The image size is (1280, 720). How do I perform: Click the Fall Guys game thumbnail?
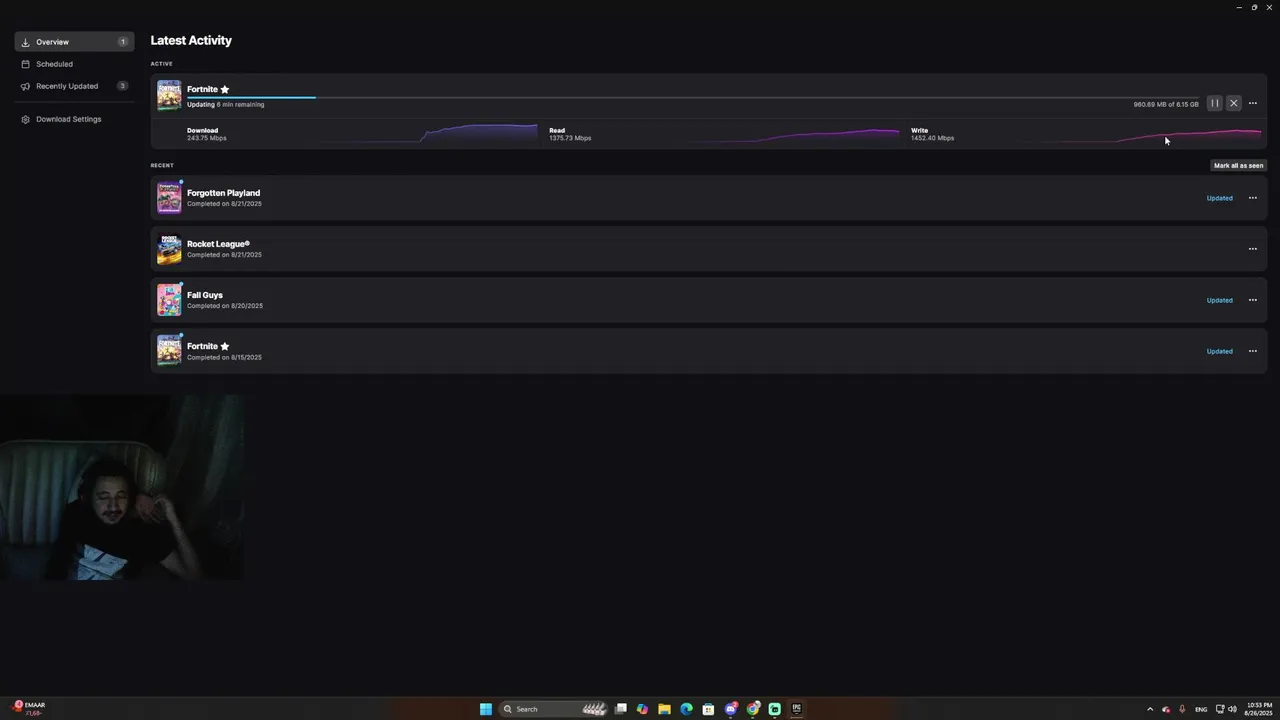pos(169,300)
